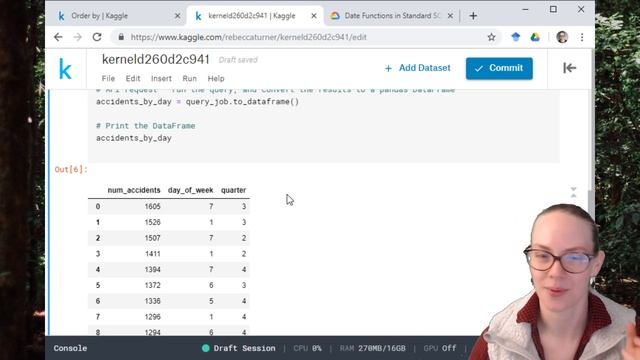Open the Google Drive extension icon
This screenshot has width=640, height=360.
(535, 37)
